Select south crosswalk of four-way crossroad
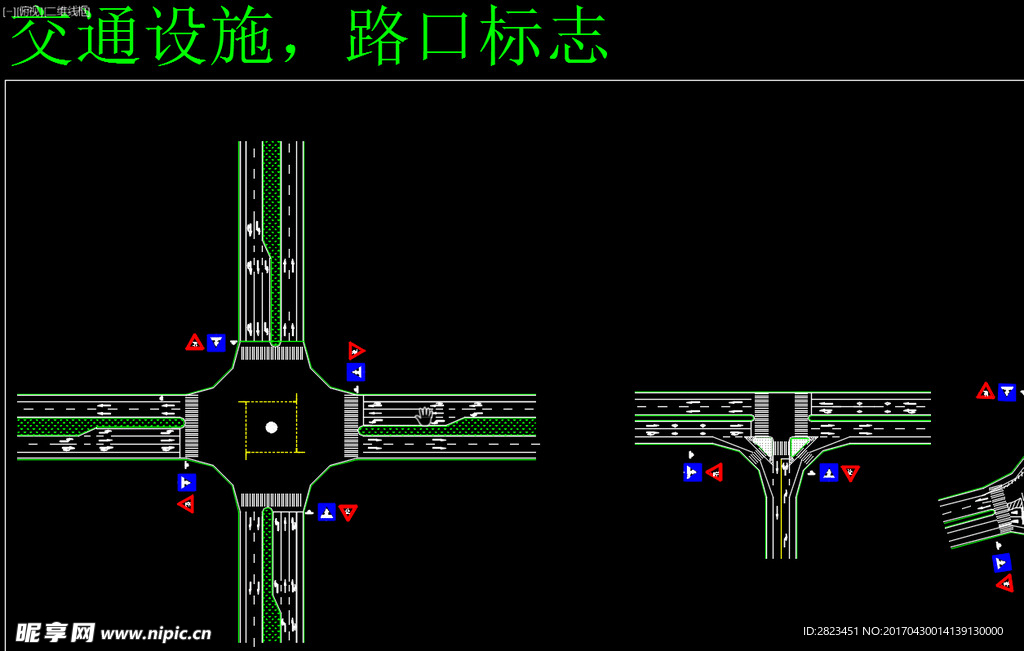 coord(271,501)
